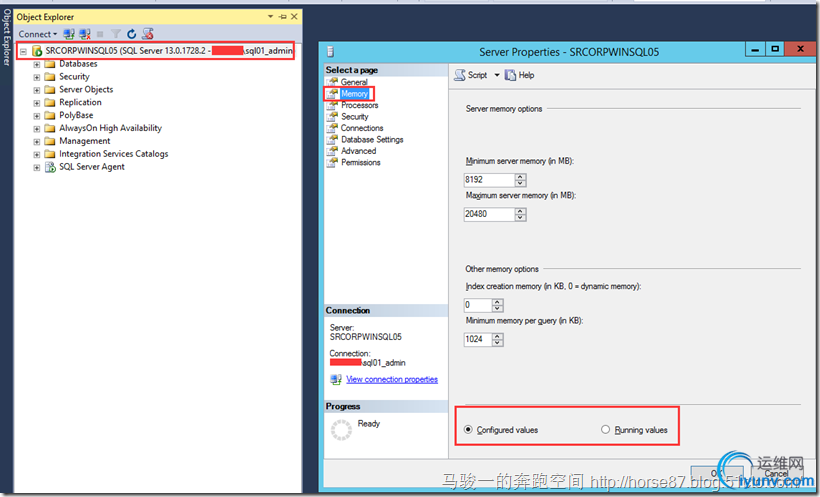
Task: Refresh the Object Explorer tree
Action: point(132,34)
